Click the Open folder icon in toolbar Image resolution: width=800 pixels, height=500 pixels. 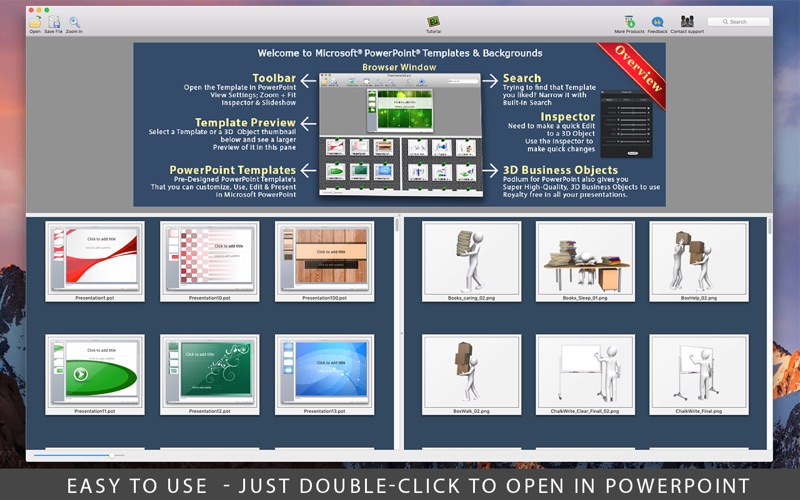35,22
